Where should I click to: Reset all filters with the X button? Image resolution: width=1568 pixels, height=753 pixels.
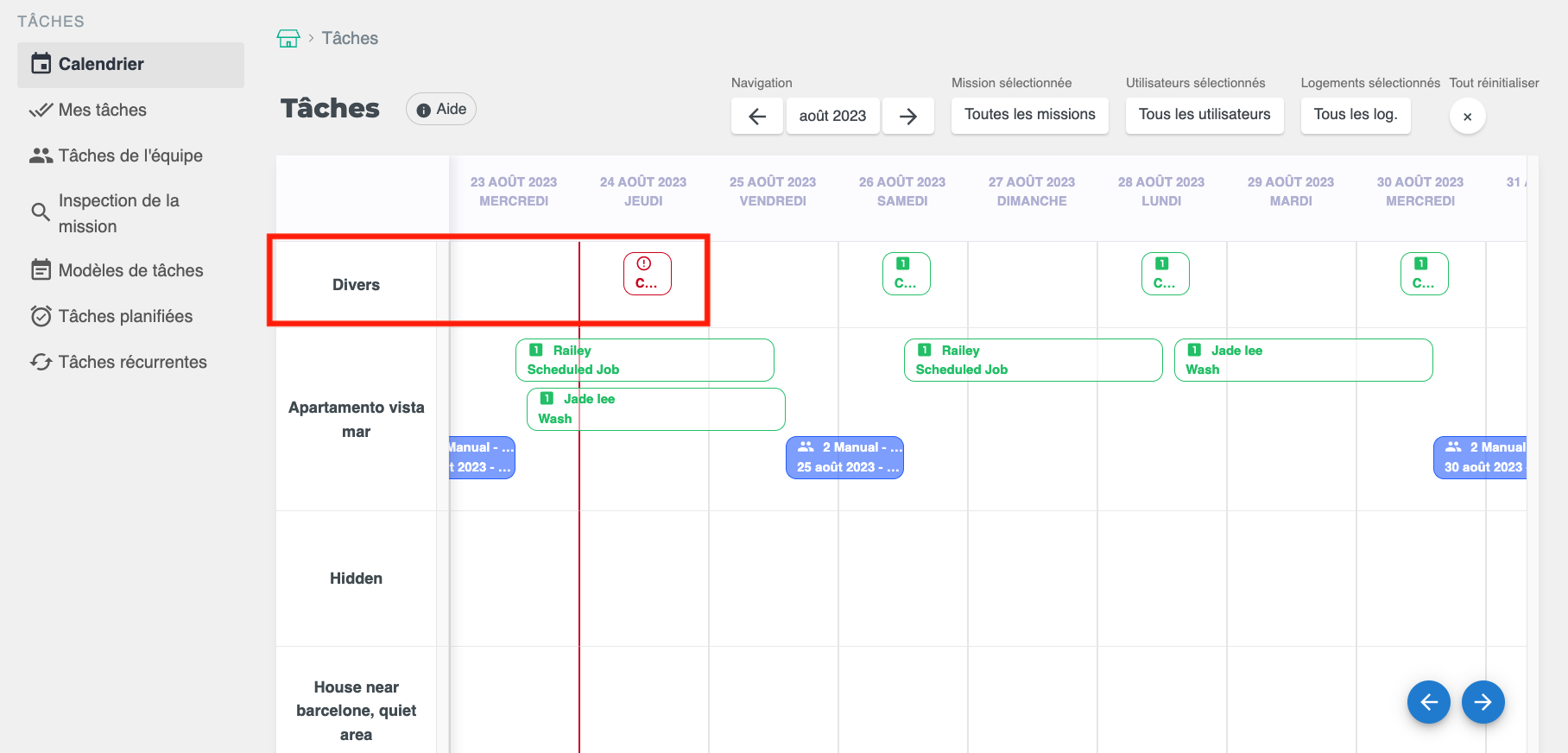click(1467, 117)
